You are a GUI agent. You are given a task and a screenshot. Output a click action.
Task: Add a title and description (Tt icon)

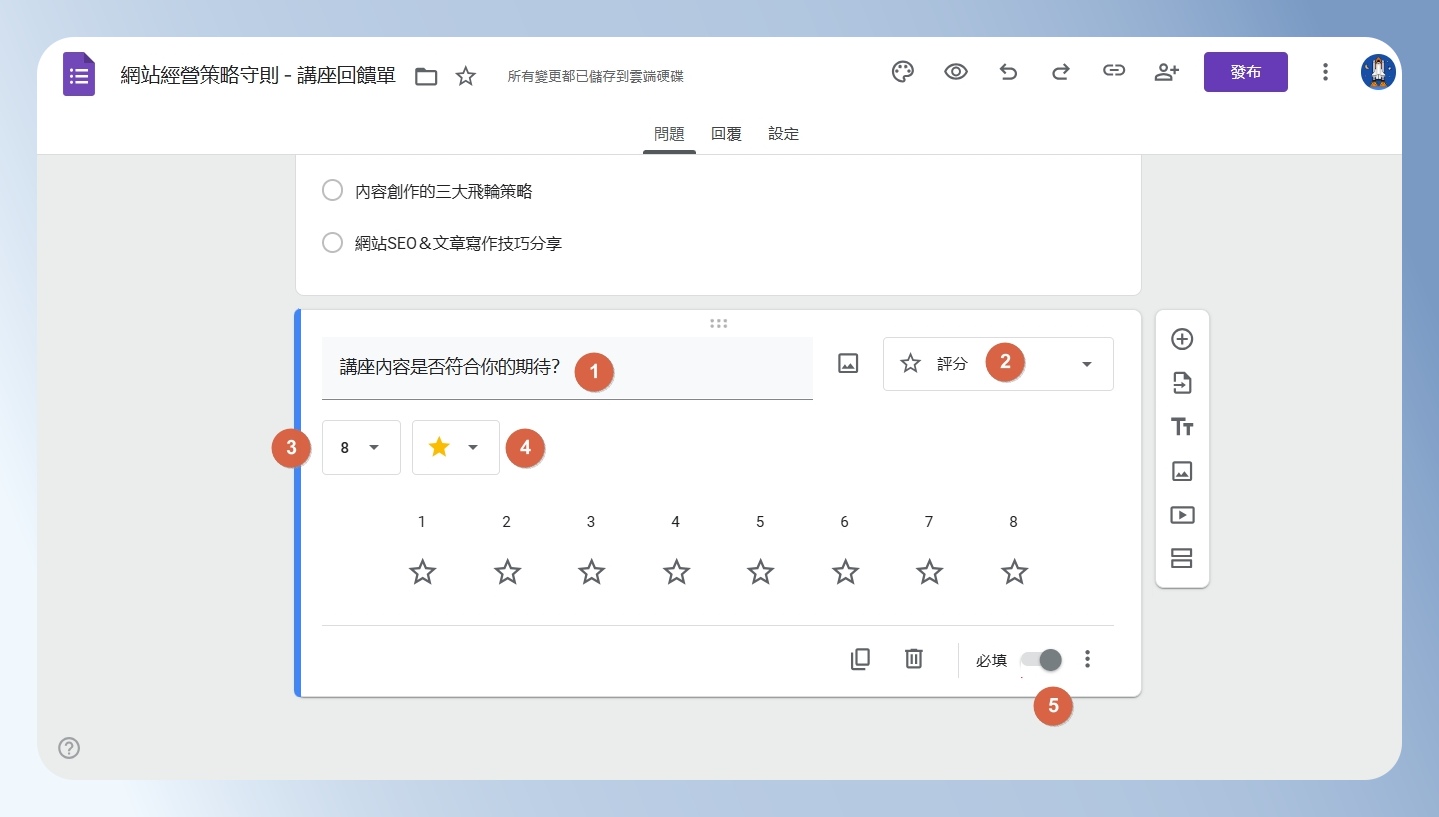pos(1182,427)
